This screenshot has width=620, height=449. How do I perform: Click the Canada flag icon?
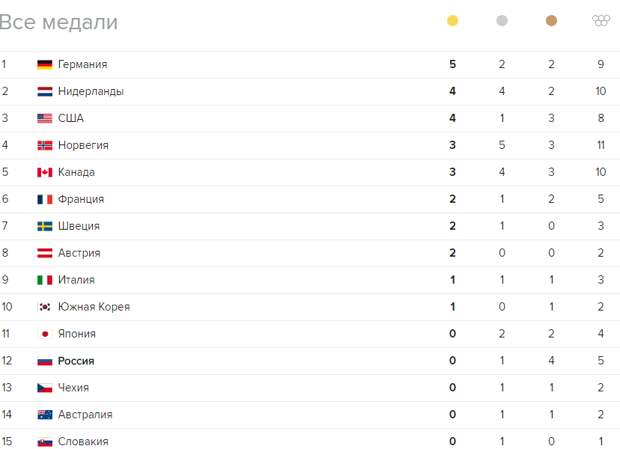(45, 172)
